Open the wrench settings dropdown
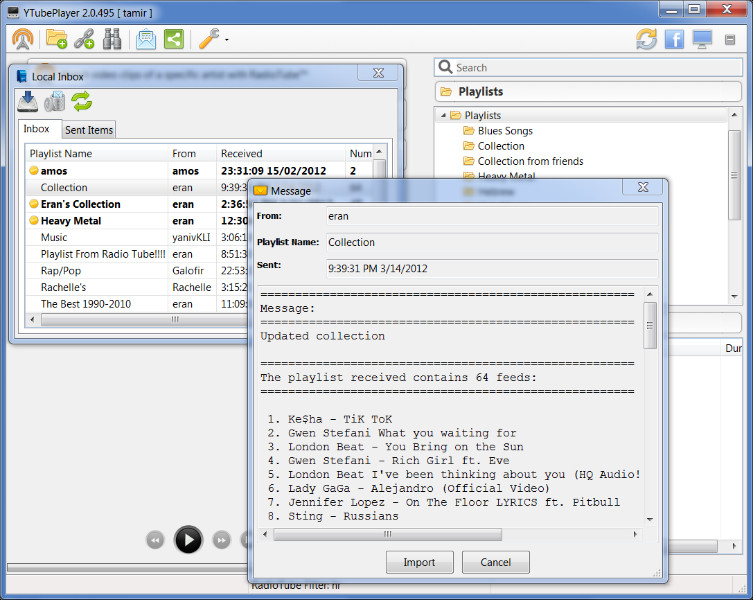 coord(212,39)
